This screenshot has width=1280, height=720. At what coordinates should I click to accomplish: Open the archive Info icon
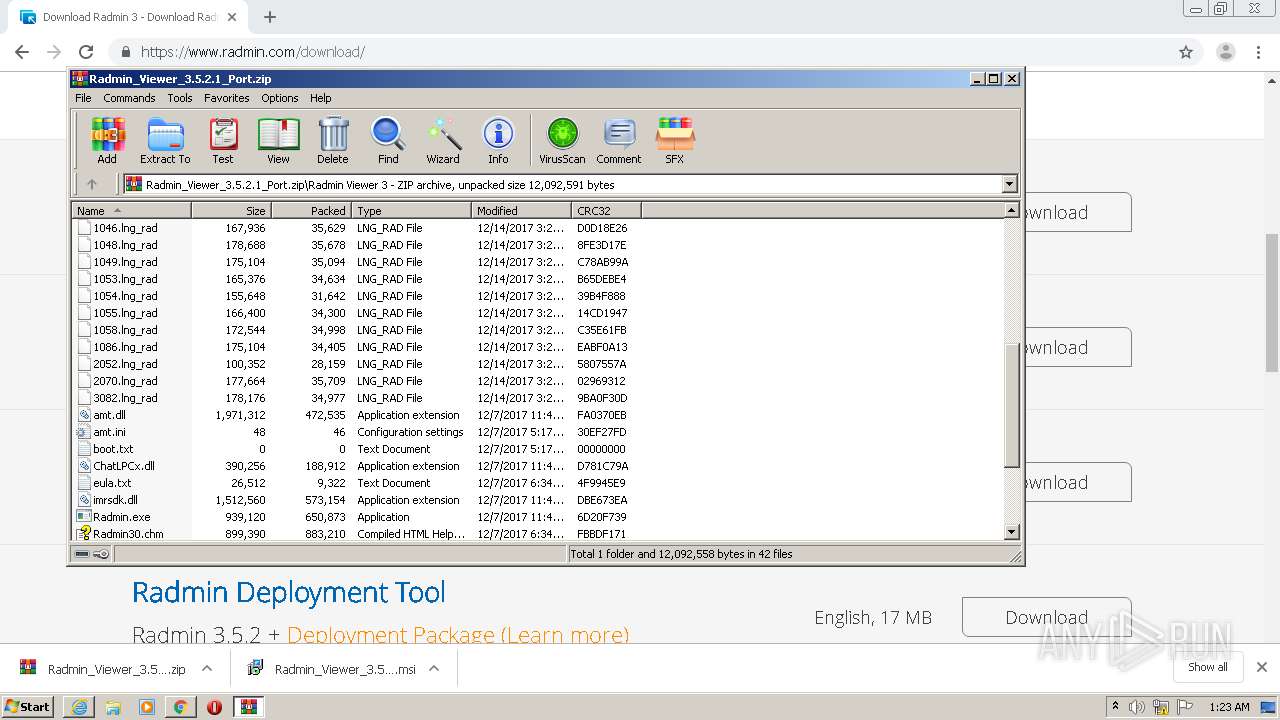point(498,140)
